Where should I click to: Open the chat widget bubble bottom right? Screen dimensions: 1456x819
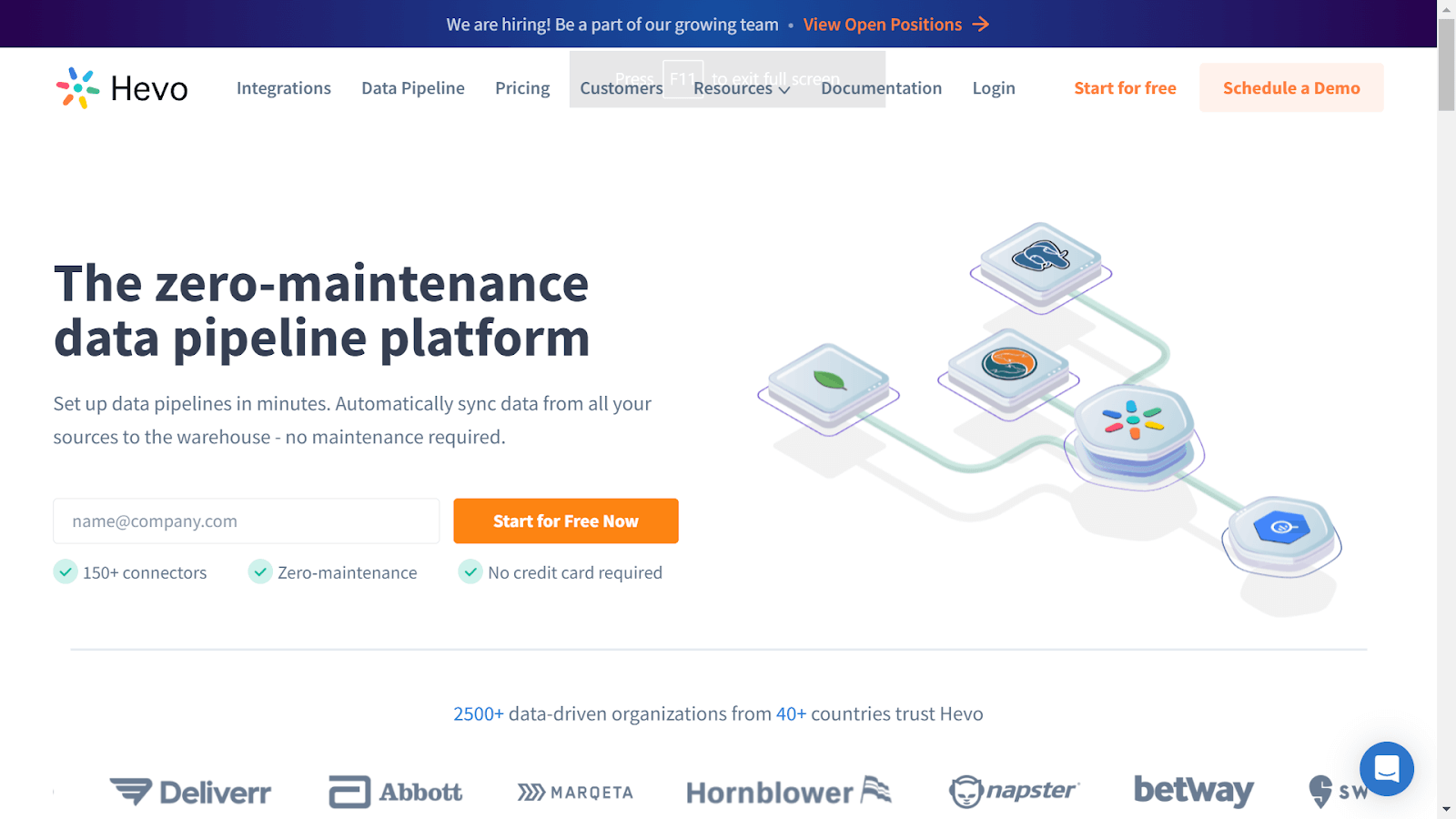click(x=1386, y=769)
